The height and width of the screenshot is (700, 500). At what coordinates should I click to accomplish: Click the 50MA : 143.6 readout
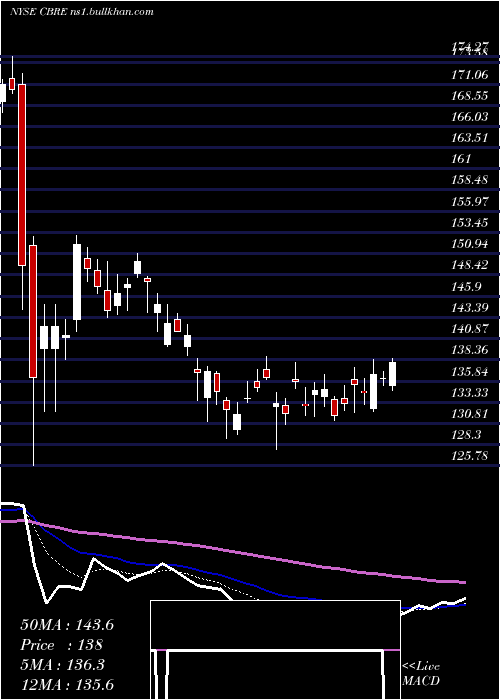coord(67,625)
